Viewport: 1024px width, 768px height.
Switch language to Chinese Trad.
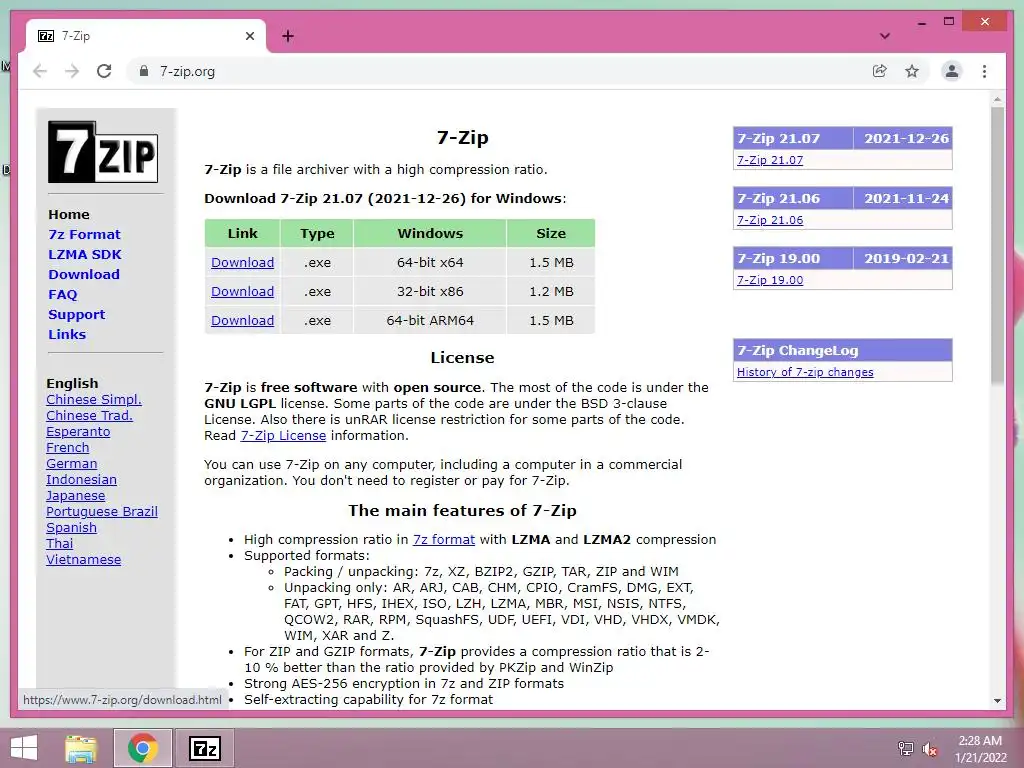(89, 415)
